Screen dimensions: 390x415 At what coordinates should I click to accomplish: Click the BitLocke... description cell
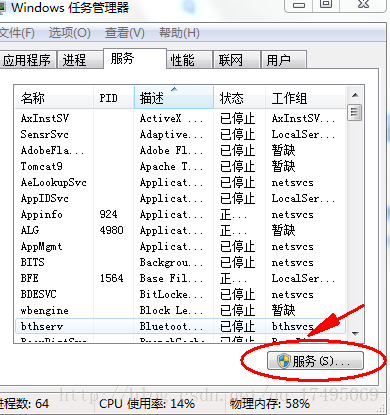[x=171, y=294]
